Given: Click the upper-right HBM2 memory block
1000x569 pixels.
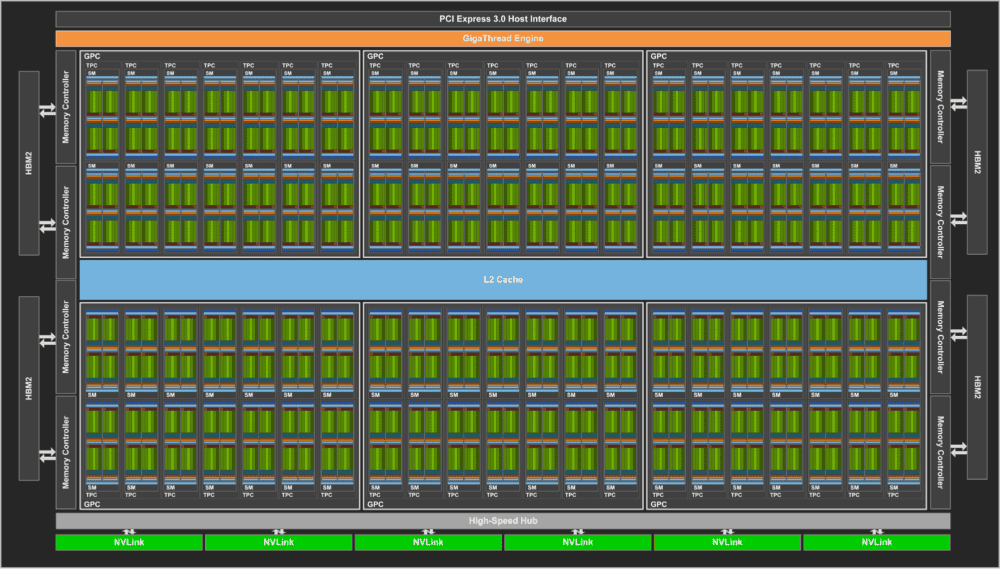Looking at the screenshot, I should click(x=977, y=162).
